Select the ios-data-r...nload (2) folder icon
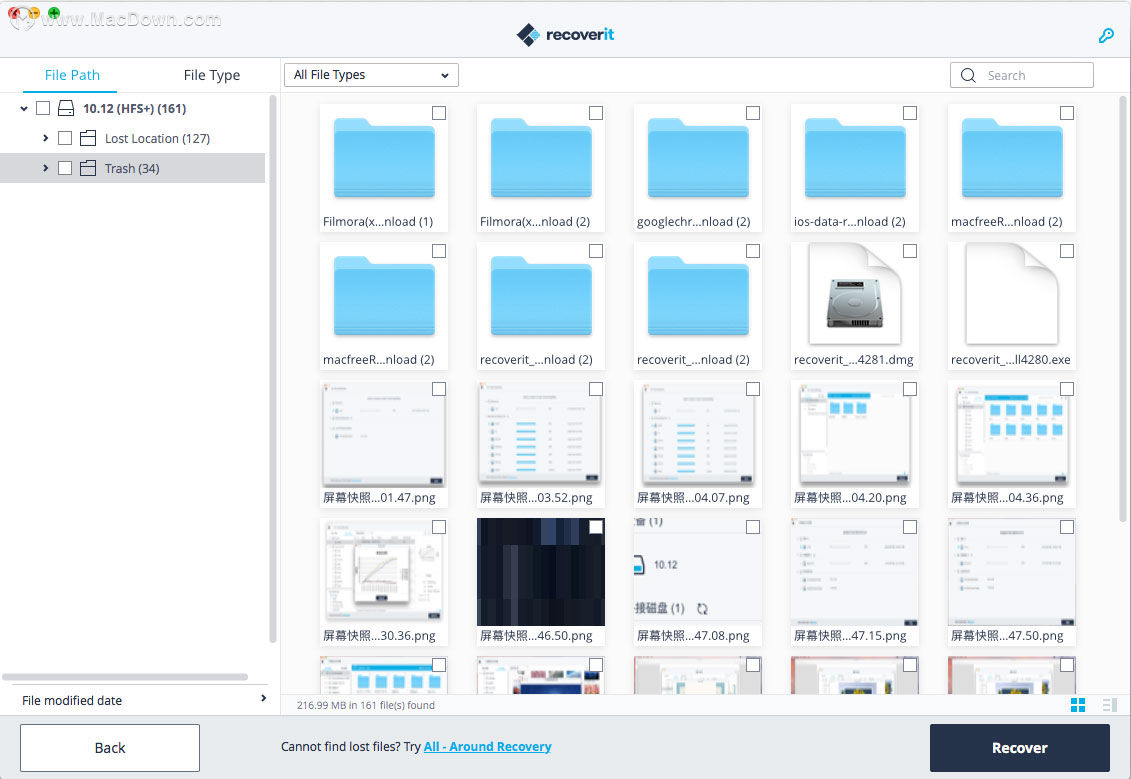The width and height of the screenshot is (1131, 779). click(x=855, y=158)
